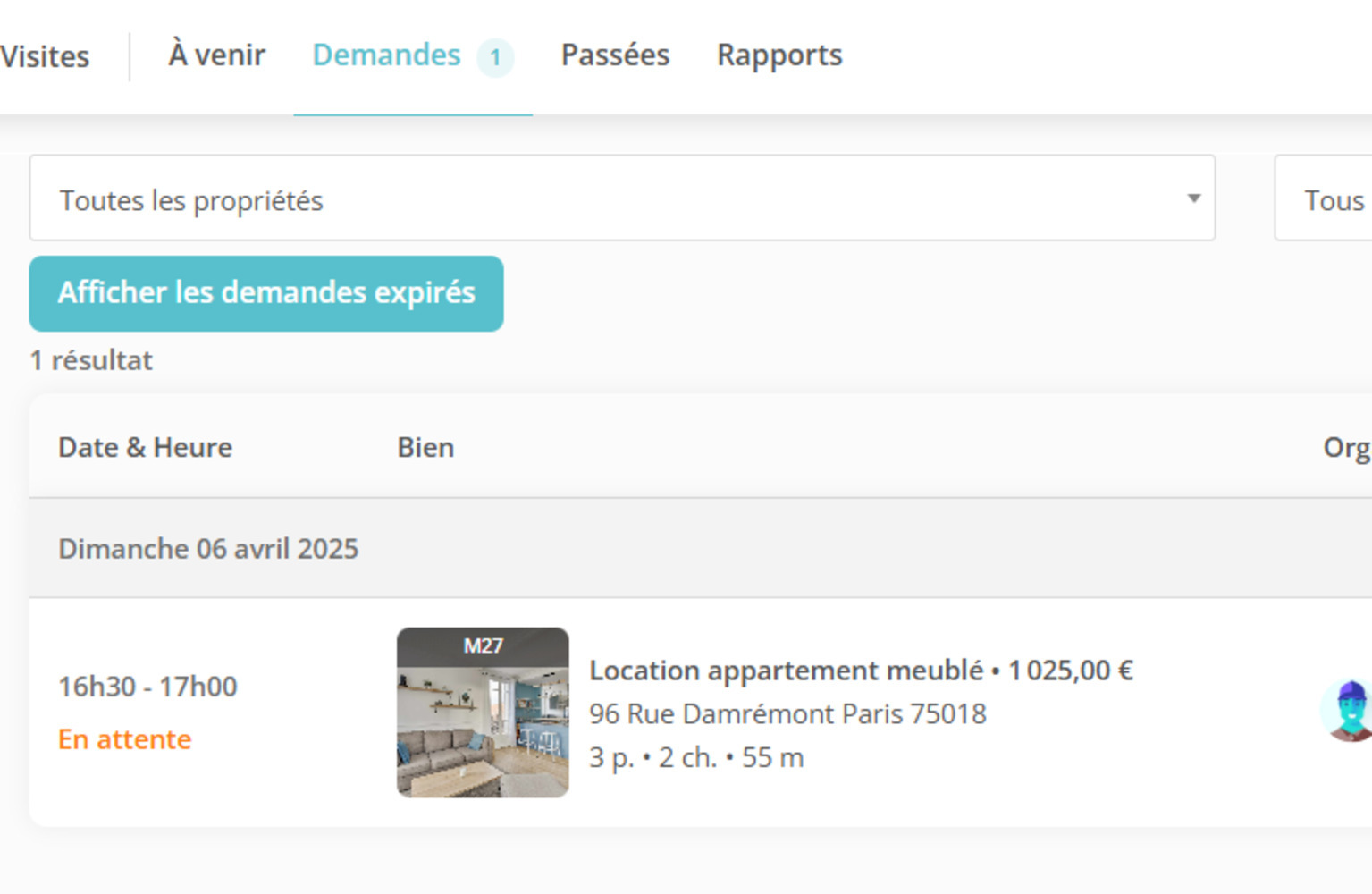Click the En attente status label

pos(124,739)
